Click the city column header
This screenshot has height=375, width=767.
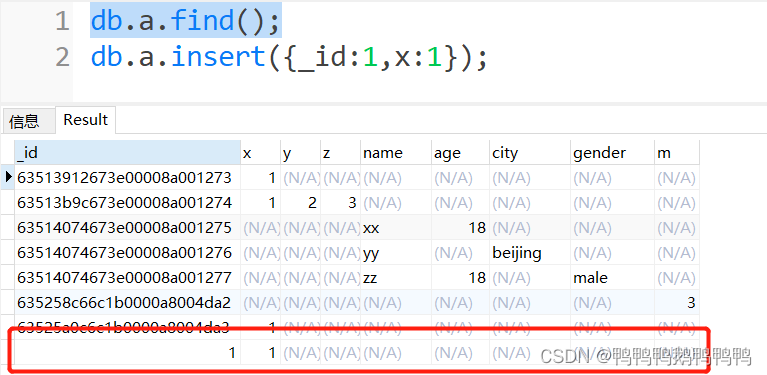coord(530,153)
